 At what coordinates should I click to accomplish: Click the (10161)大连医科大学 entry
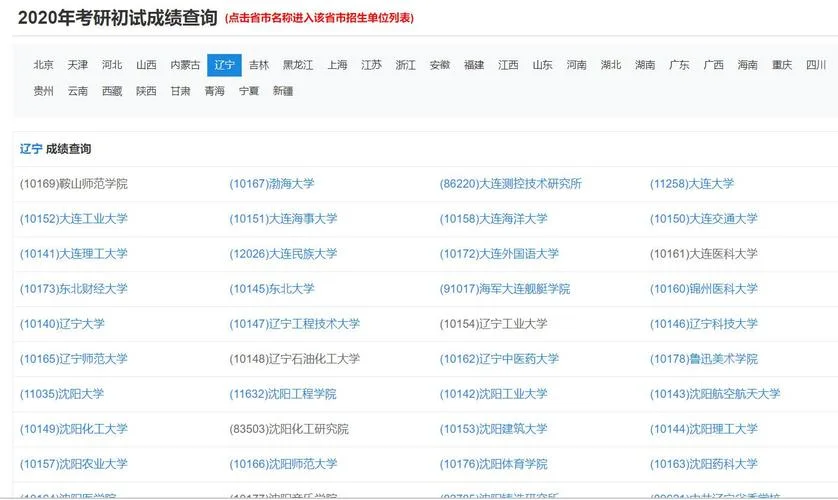tap(703, 254)
